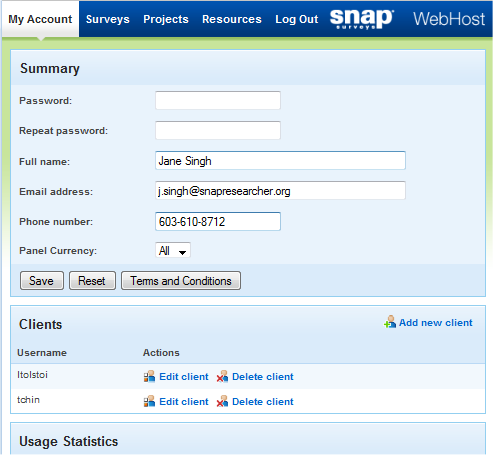Viewport: 493px width, 455px height.
Task: Switch to the Projects tab
Action: click(166, 19)
